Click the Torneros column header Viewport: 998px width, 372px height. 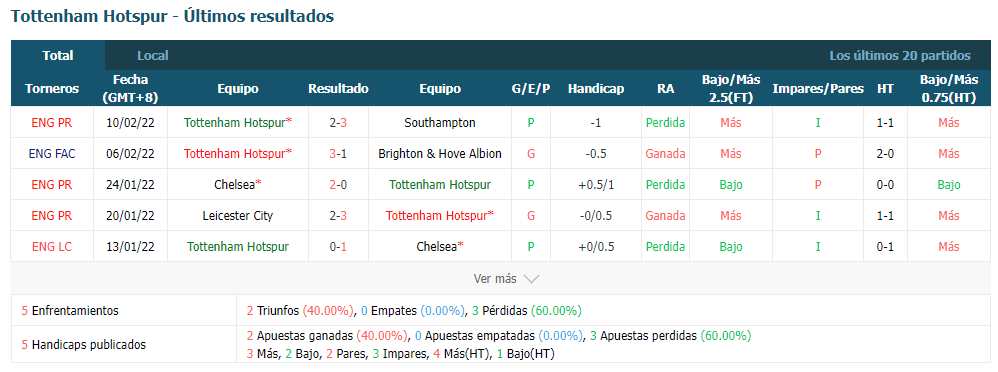[52, 89]
